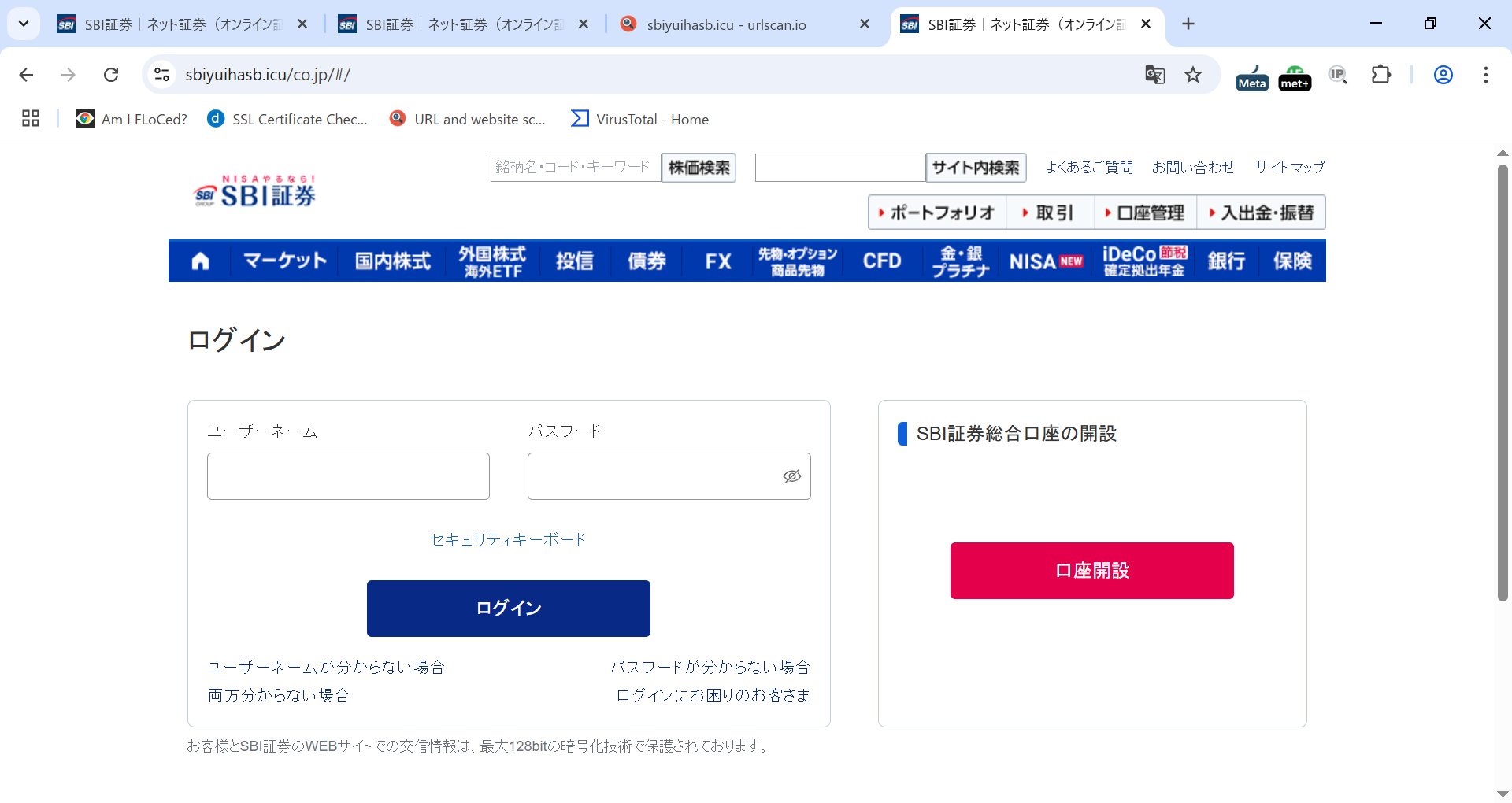Click the address bar URL
The image size is (1512, 803).
(x=268, y=75)
